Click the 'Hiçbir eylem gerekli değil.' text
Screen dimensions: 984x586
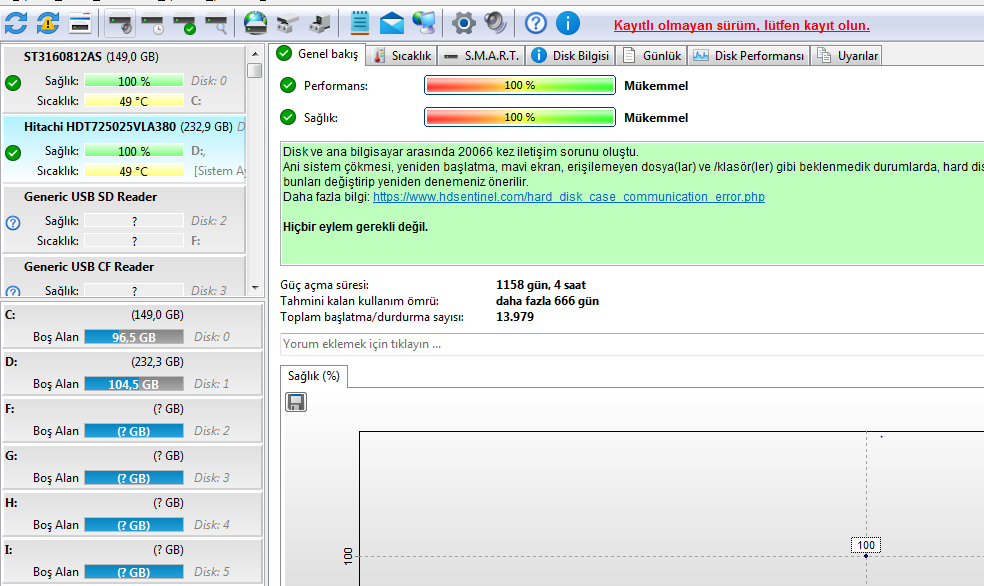355,227
